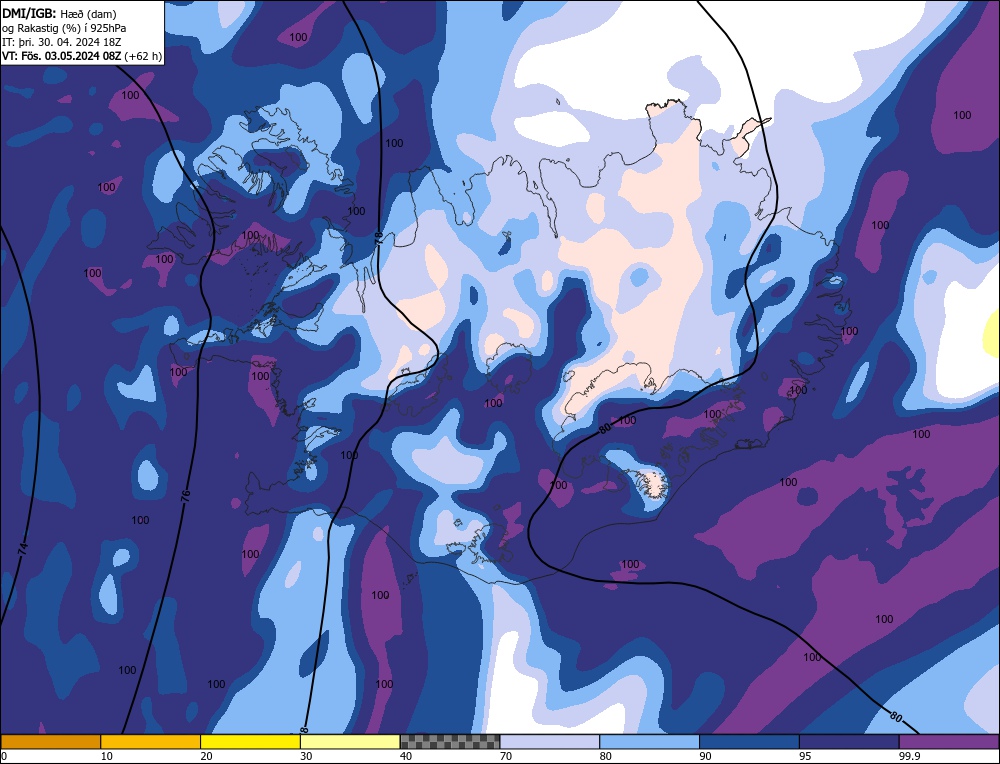This screenshot has height=764, width=1000.
Task: Click the DMI/IGB title text
Action: click(29, 13)
